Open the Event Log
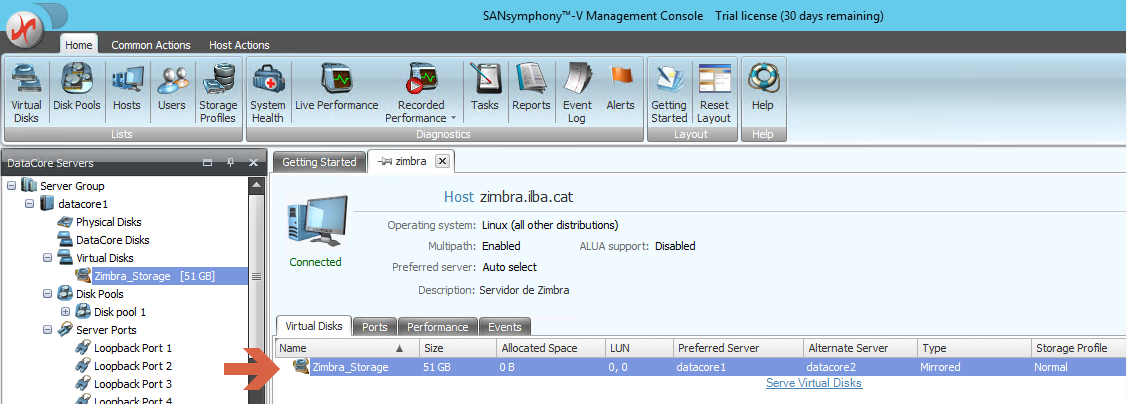Viewport: 1127px width, 404px height. click(x=577, y=92)
